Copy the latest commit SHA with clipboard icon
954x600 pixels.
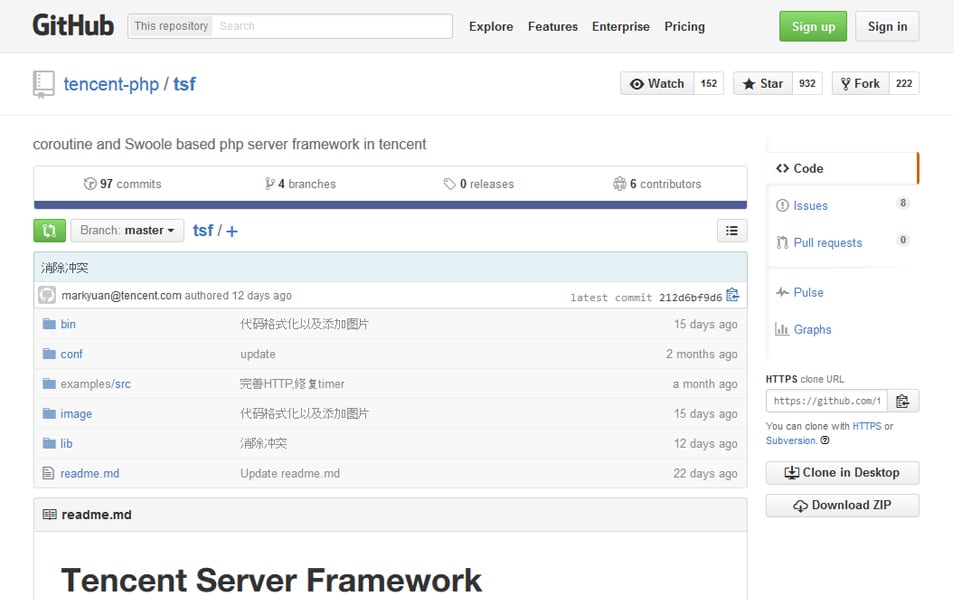click(x=733, y=295)
